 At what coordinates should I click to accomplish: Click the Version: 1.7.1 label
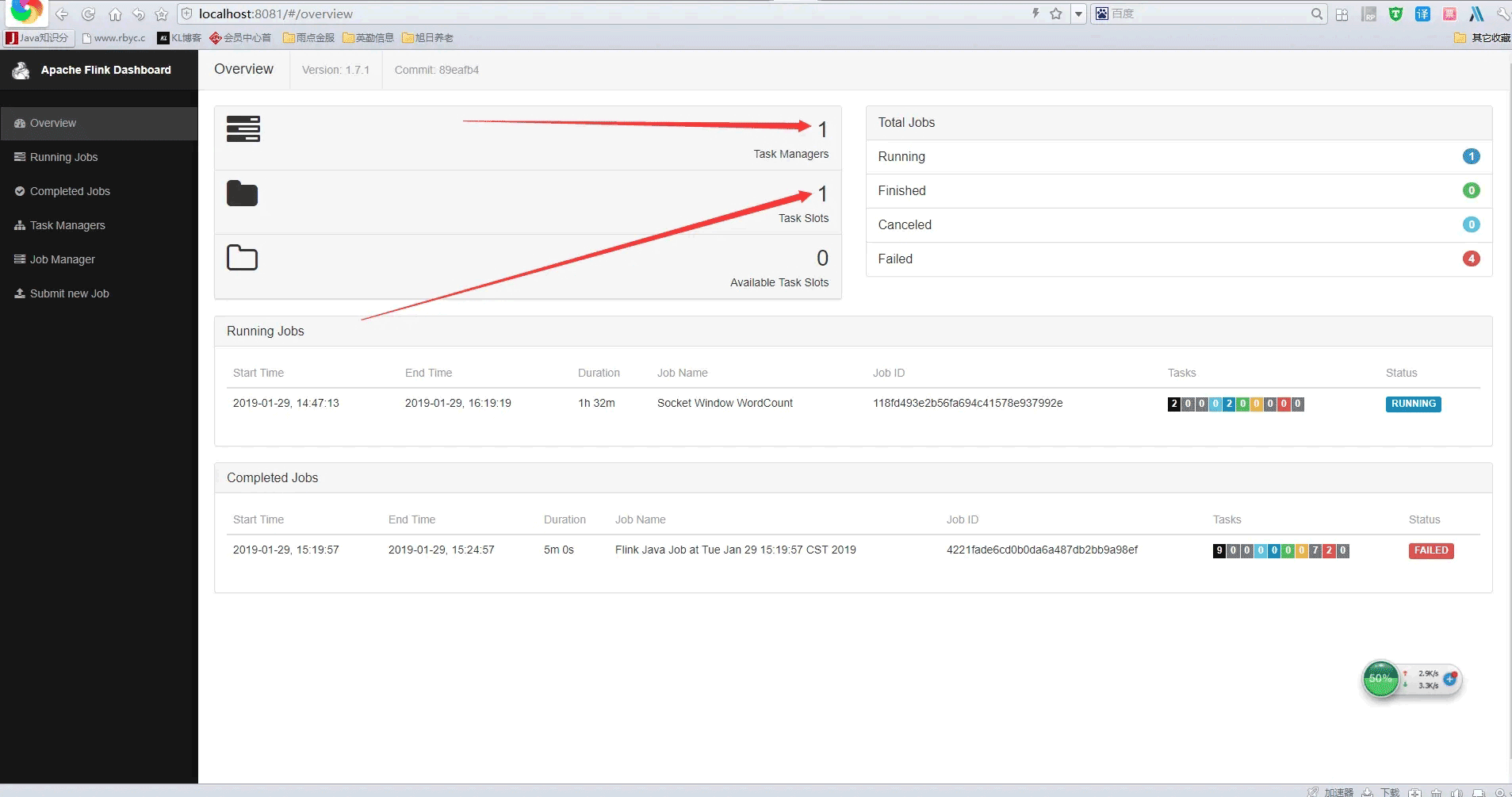coord(335,70)
